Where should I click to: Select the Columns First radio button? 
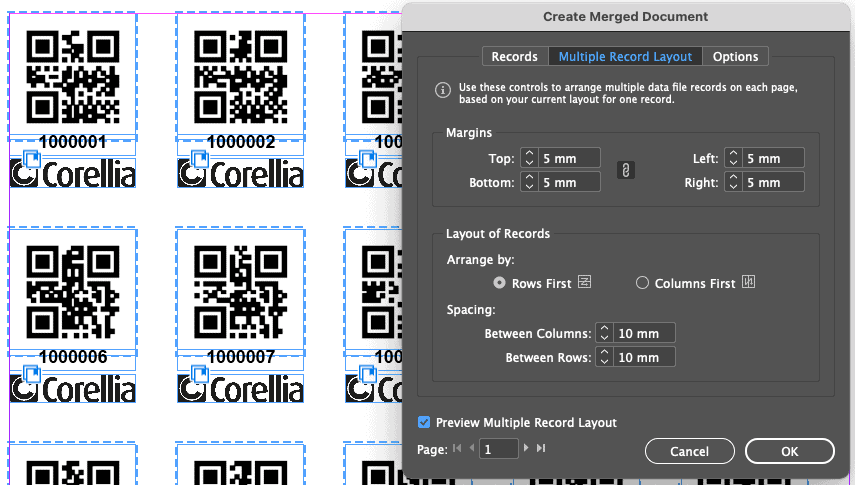click(x=642, y=283)
